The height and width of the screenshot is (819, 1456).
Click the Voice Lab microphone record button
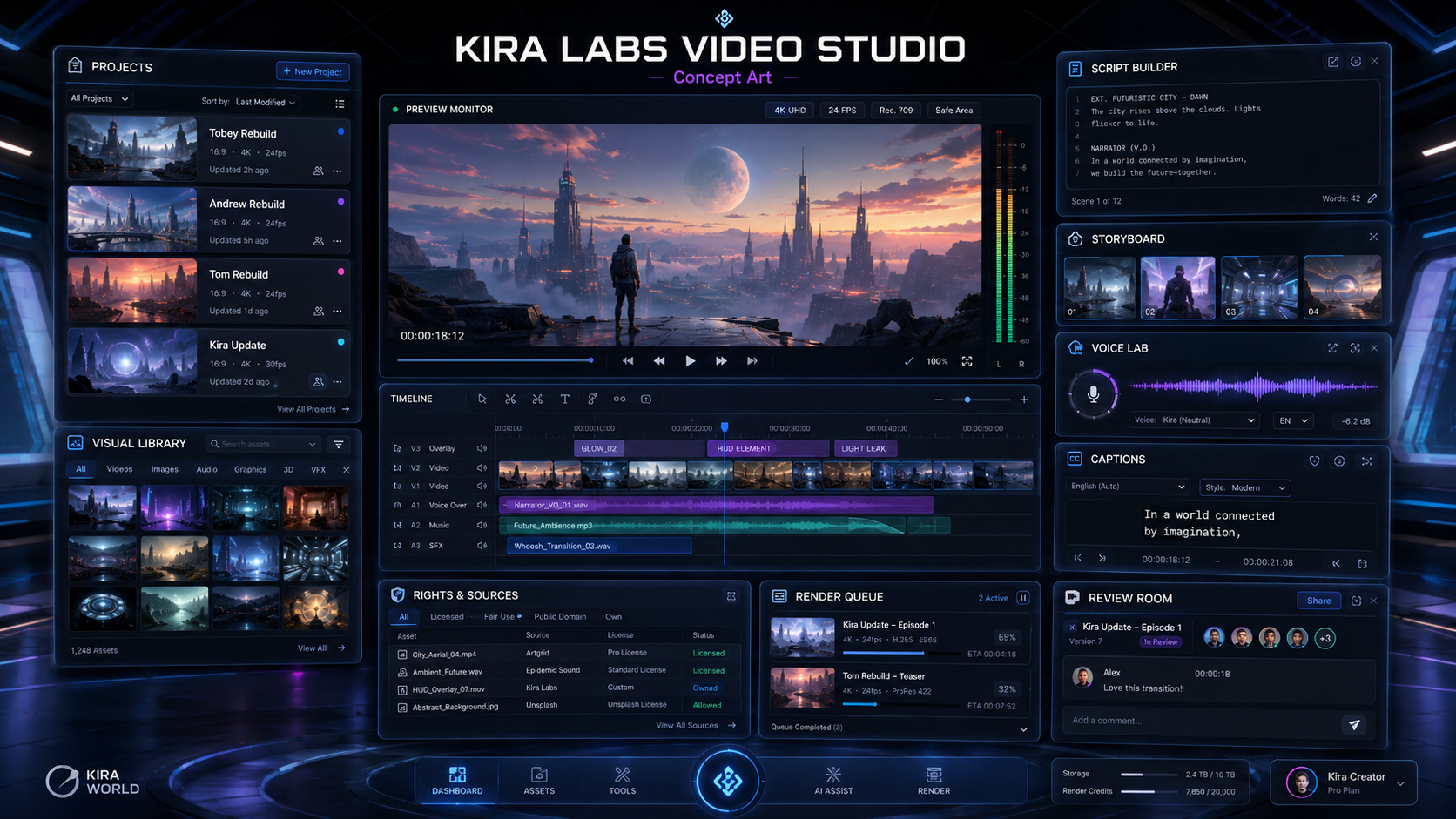(x=1093, y=393)
